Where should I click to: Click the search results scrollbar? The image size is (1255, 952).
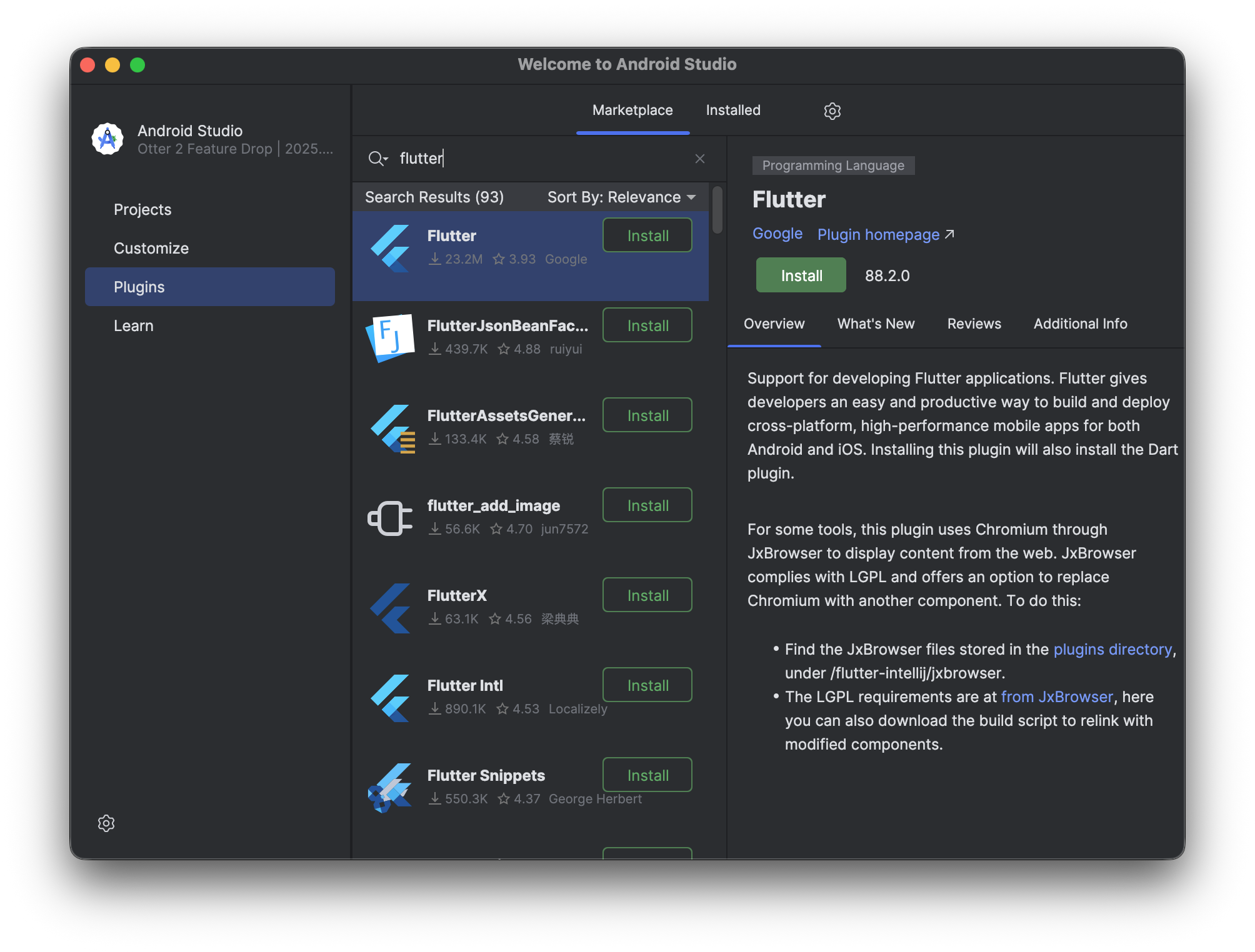[717, 210]
